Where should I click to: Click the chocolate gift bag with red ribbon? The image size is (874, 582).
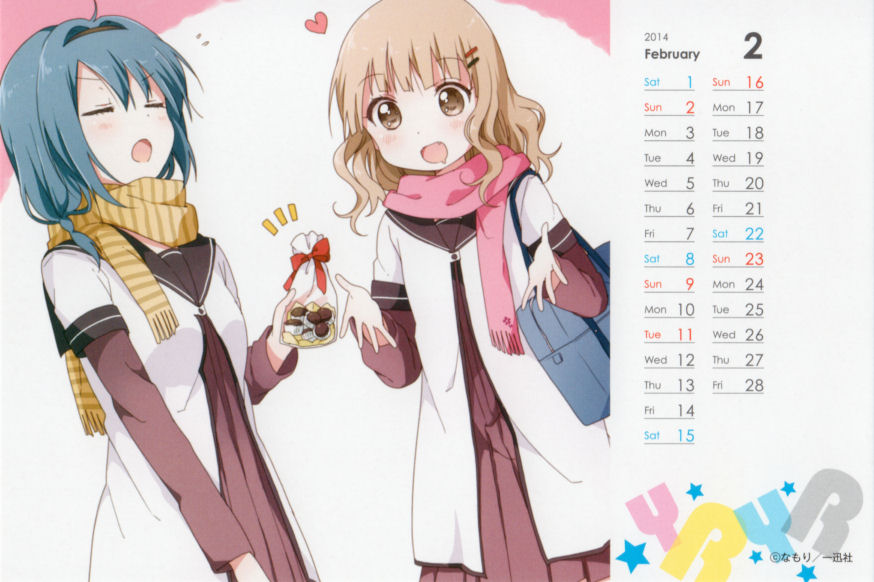308,290
